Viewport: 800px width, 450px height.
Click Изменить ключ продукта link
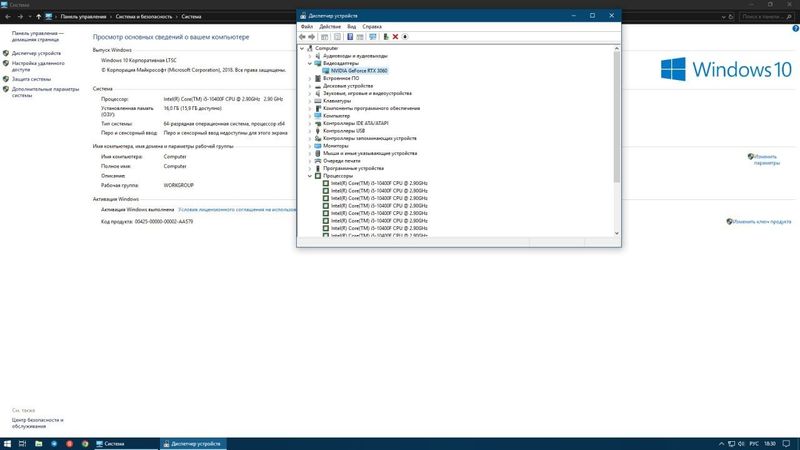pyautogui.click(x=762, y=221)
